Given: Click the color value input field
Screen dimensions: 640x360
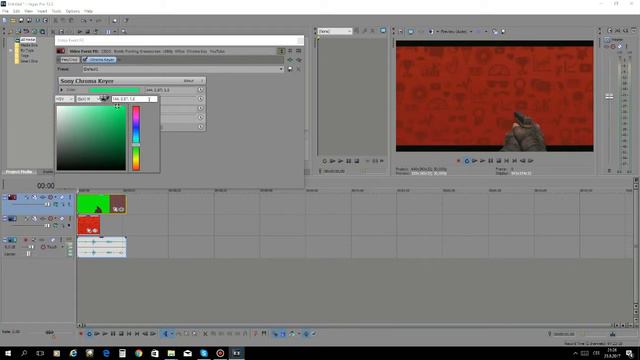Looking at the screenshot, I should click(134, 99).
